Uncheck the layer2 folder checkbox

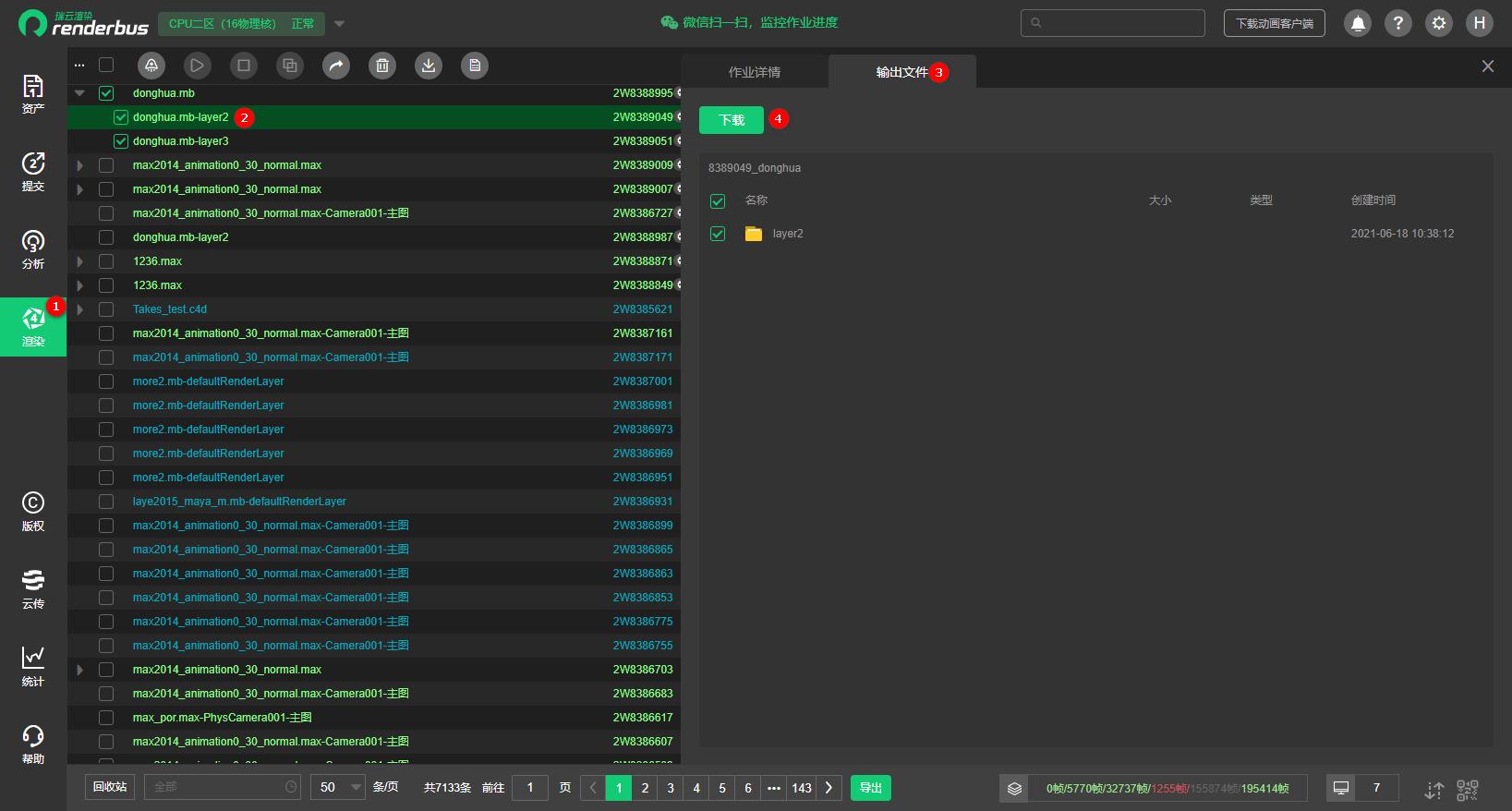pos(718,234)
